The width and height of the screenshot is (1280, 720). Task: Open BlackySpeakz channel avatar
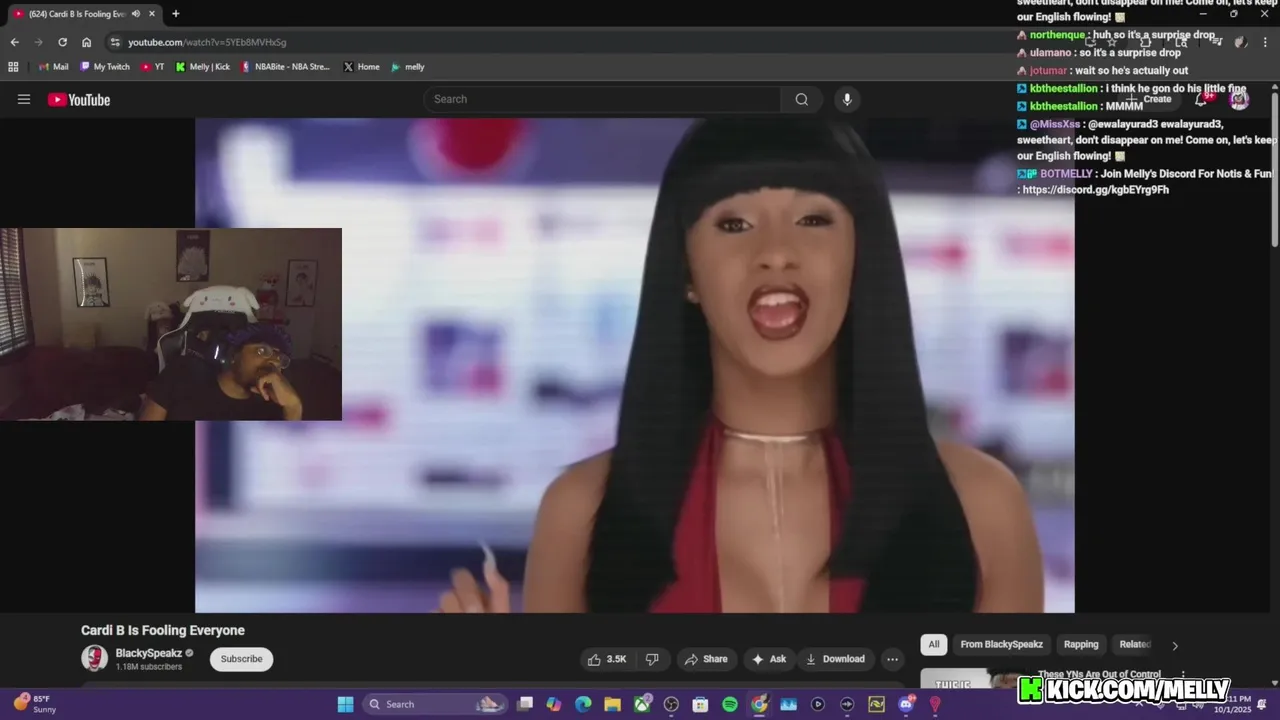(94, 658)
